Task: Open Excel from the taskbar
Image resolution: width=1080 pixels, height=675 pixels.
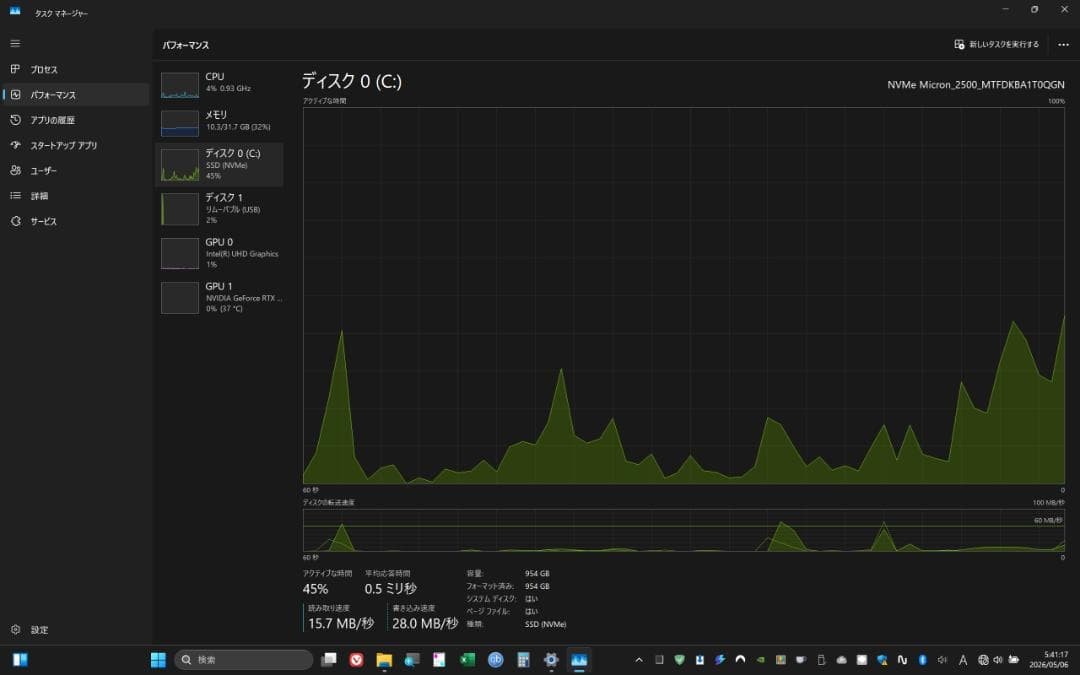Action: click(468, 660)
